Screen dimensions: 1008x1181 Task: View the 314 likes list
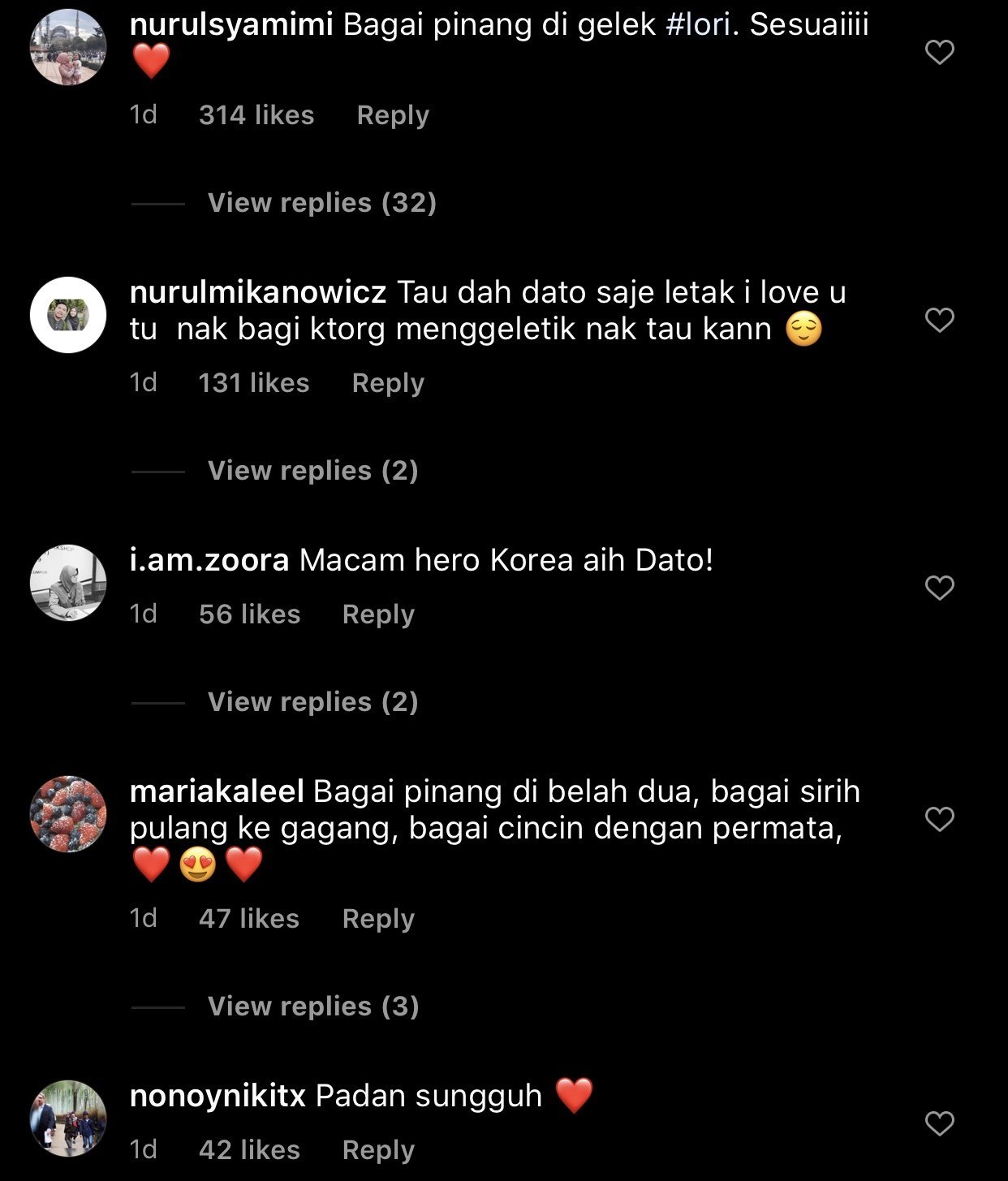pyautogui.click(x=256, y=115)
